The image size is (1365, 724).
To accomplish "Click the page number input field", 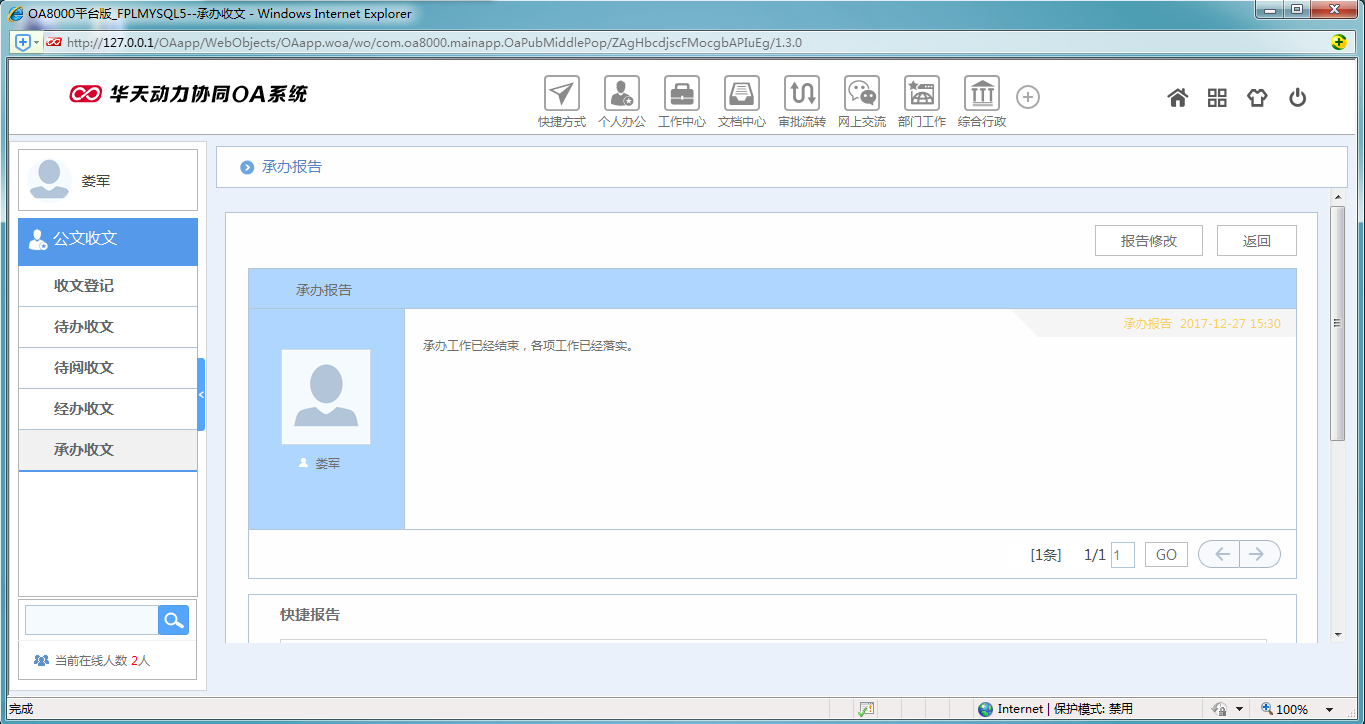I will click(1122, 555).
